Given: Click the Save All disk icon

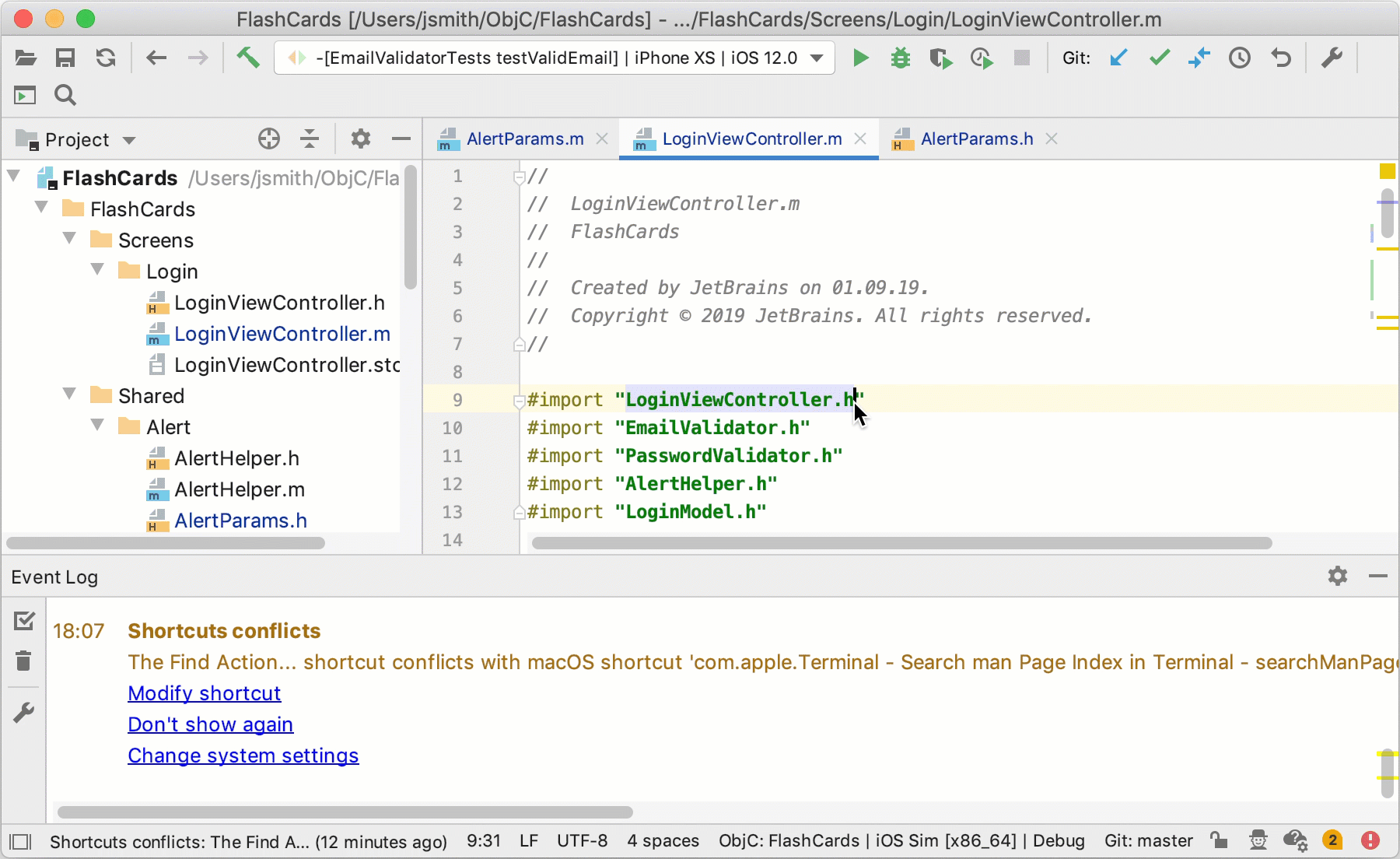Looking at the screenshot, I should [x=65, y=58].
